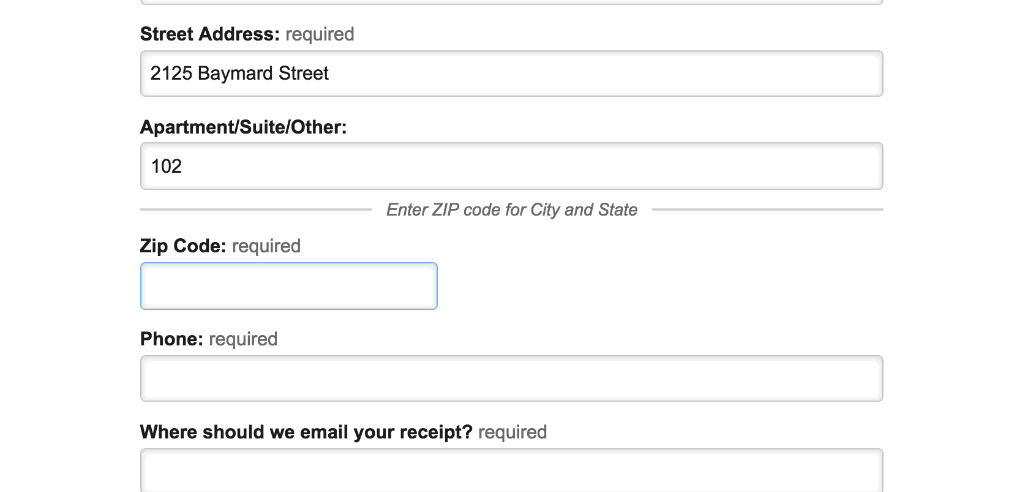Click 'required' text beside Street Address
The image size is (1011, 492).
click(320, 34)
